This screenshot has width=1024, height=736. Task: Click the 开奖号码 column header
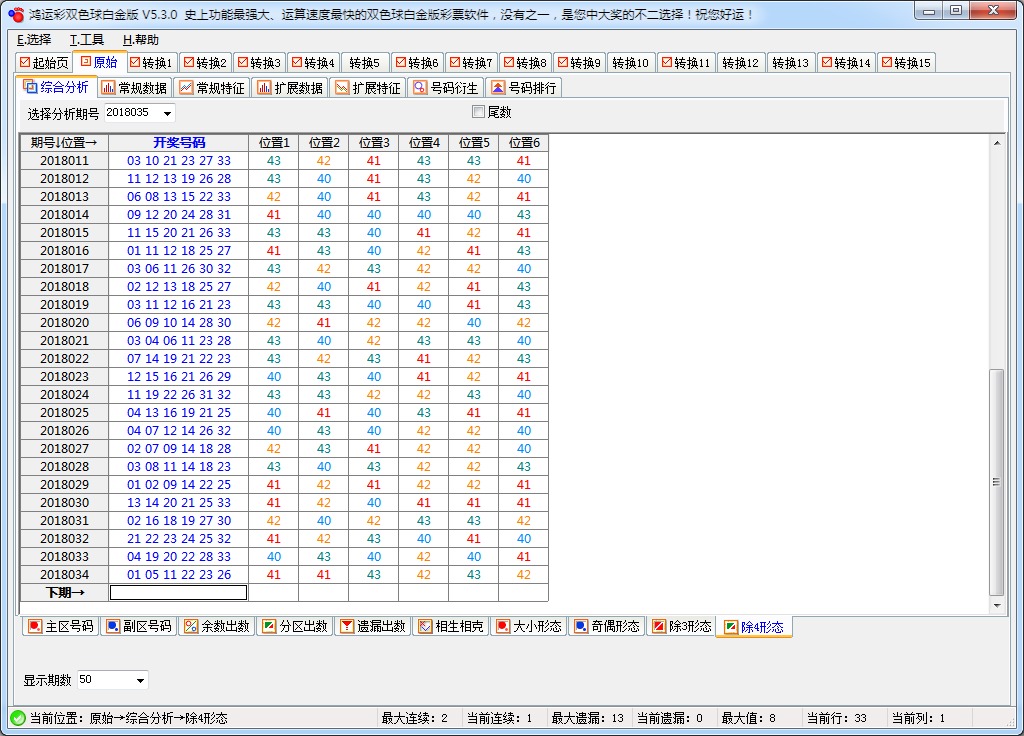tap(178, 142)
